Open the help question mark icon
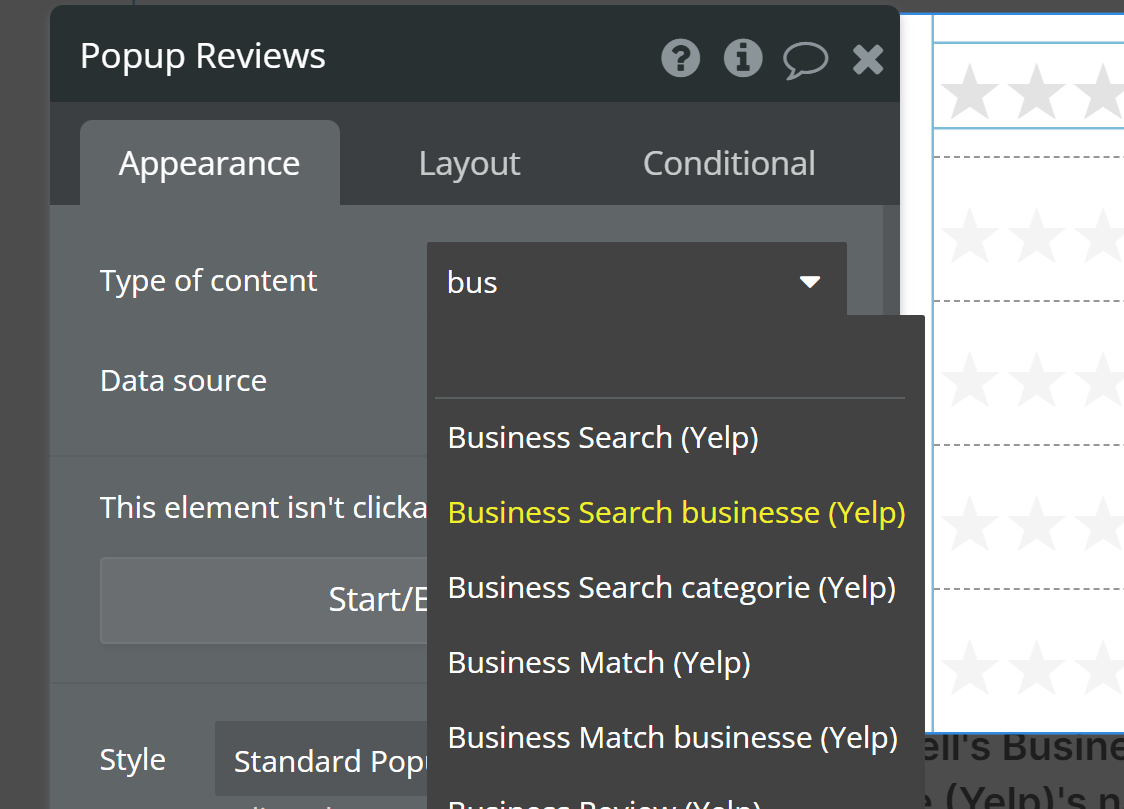Viewport: 1124px width, 809px height. coord(681,58)
